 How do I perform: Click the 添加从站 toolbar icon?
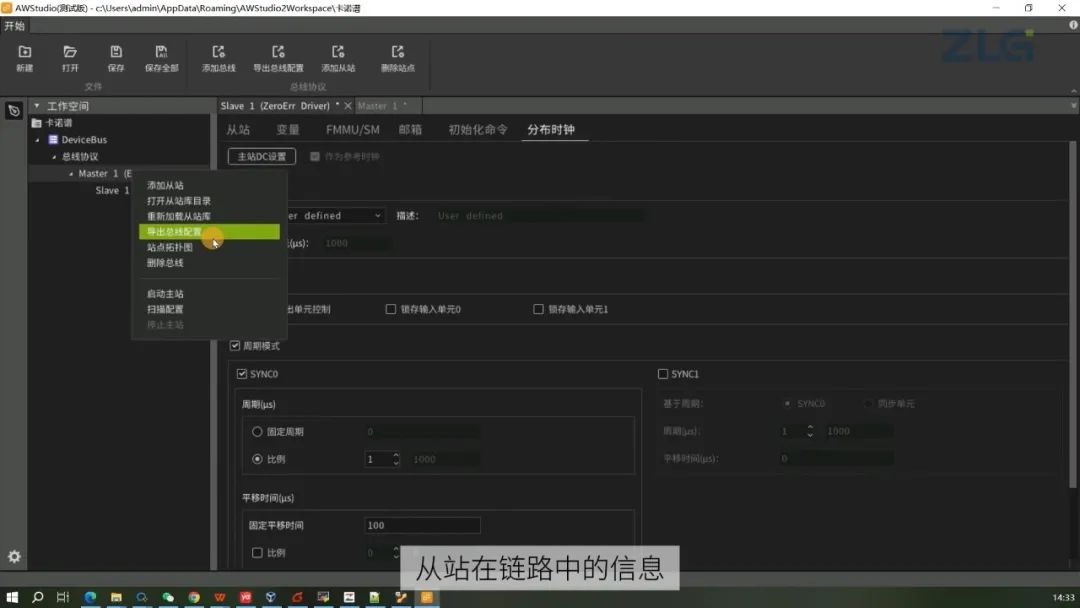[x=338, y=52]
